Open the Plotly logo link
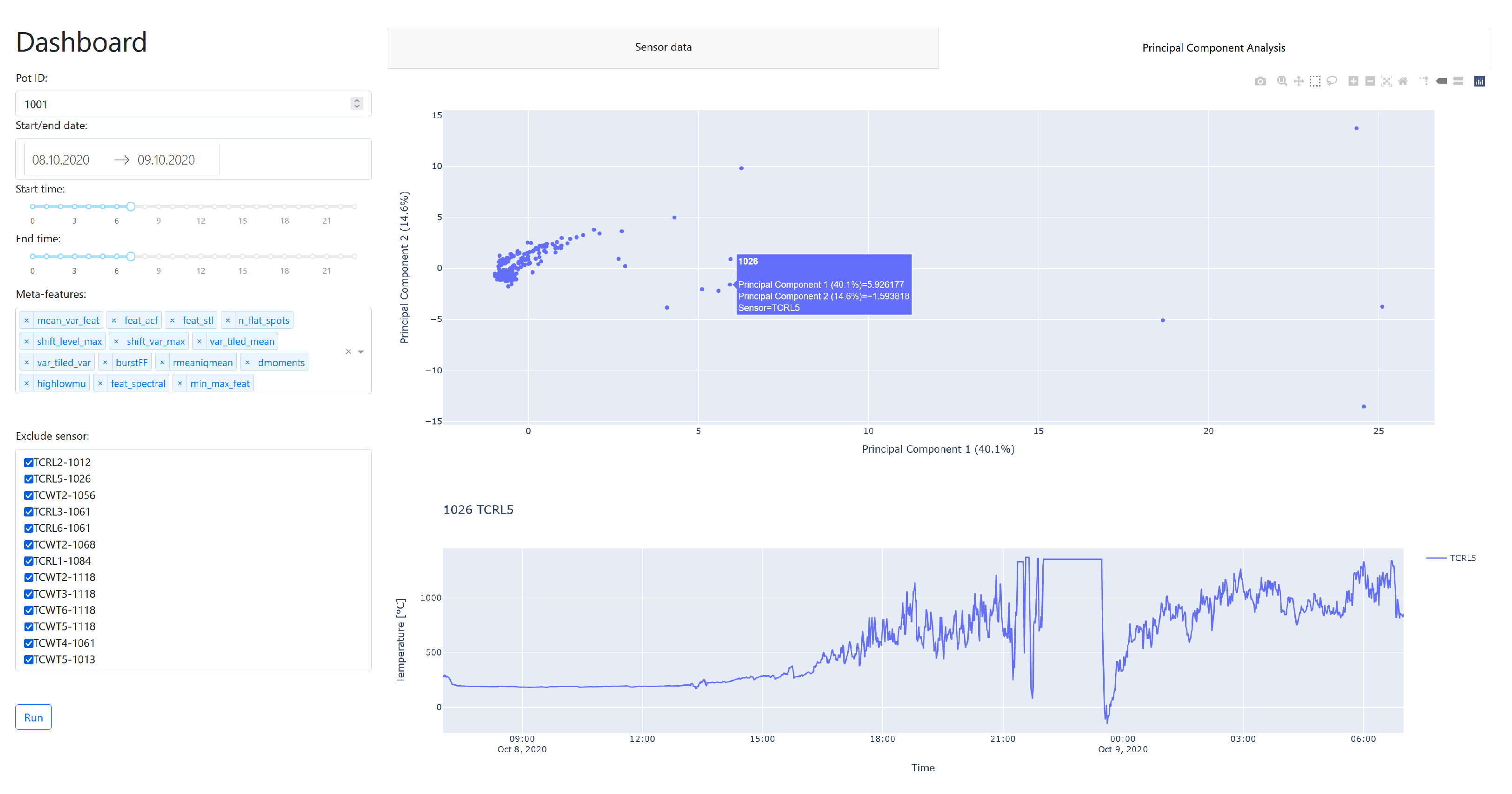The image size is (1512, 794). click(1480, 81)
